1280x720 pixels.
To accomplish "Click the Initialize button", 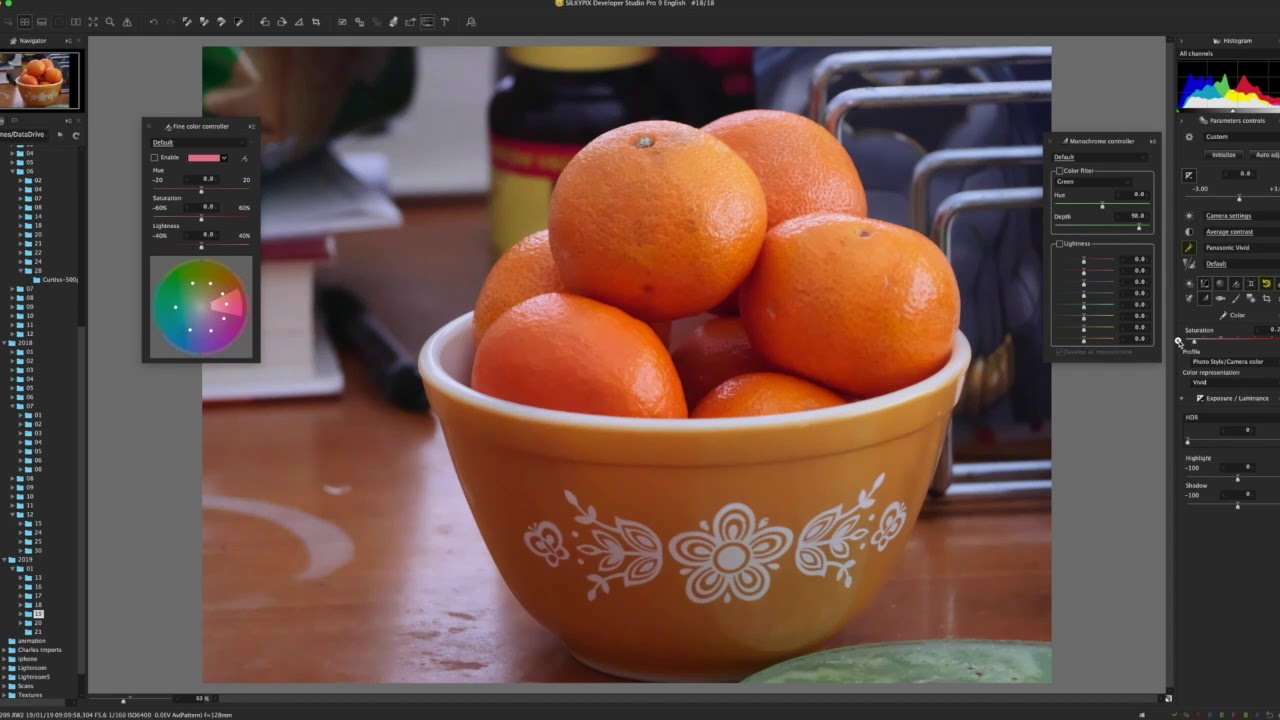I will coord(1224,155).
